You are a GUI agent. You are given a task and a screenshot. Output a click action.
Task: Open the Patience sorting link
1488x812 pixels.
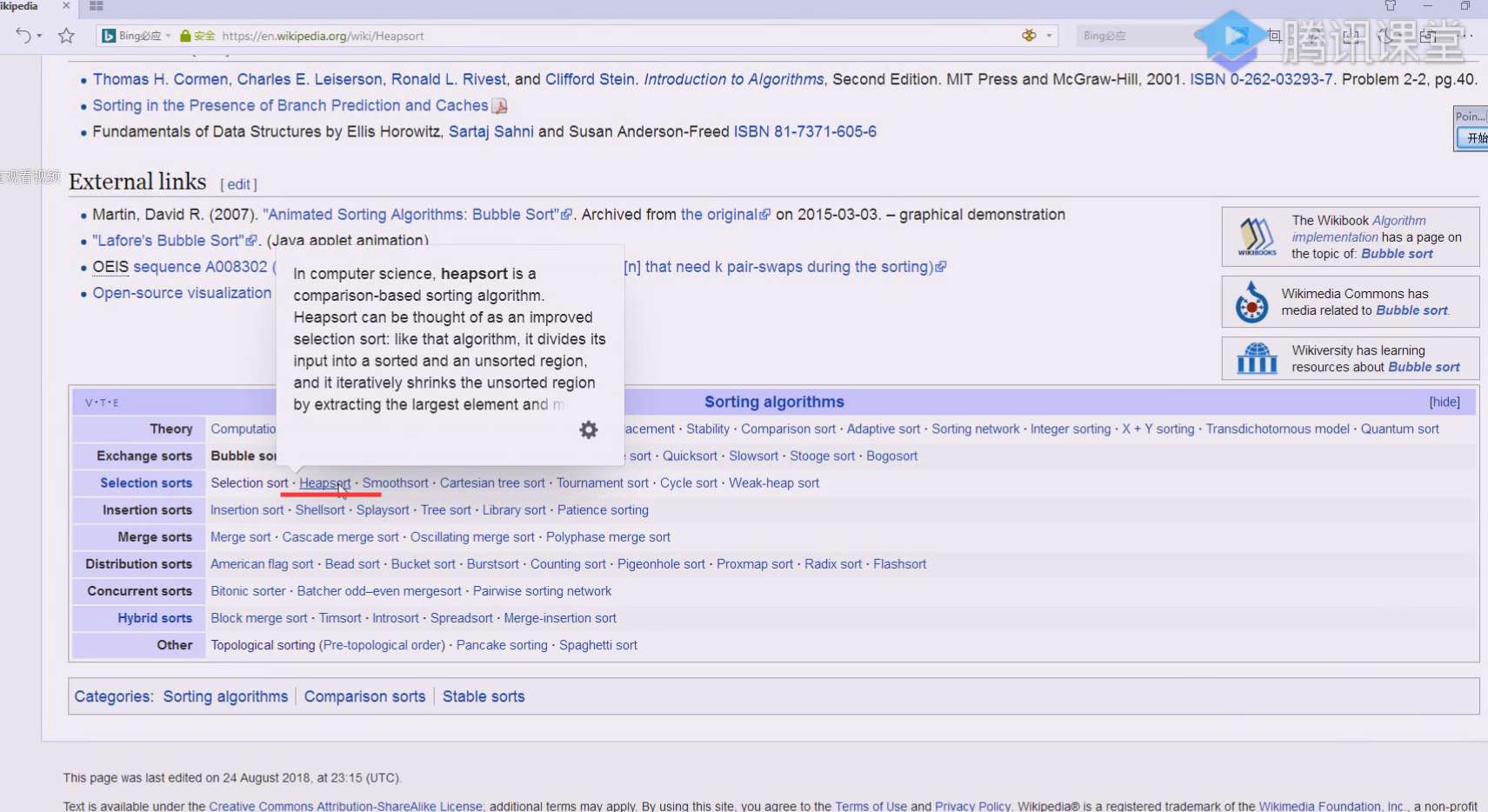[x=603, y=510]
